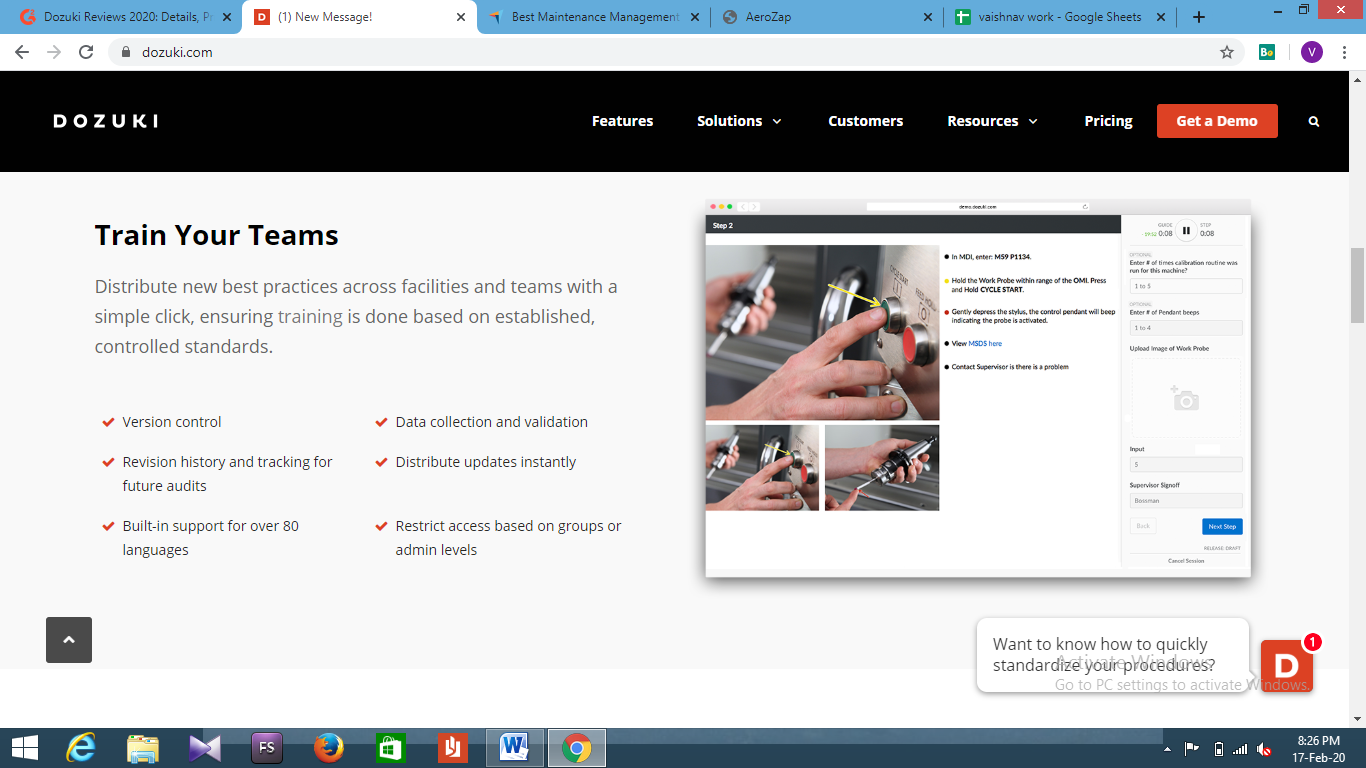The height and width of the screenshot is (768, 1366).
Task: Click the Train Your Teams heading
Action: pyautogui.click(x=217, y=235)
